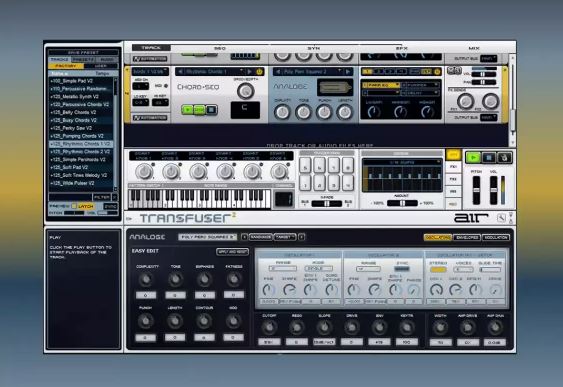Adjust the master Pitch slider
Viewport: 563px width, 387px height.
pos(476,190)
